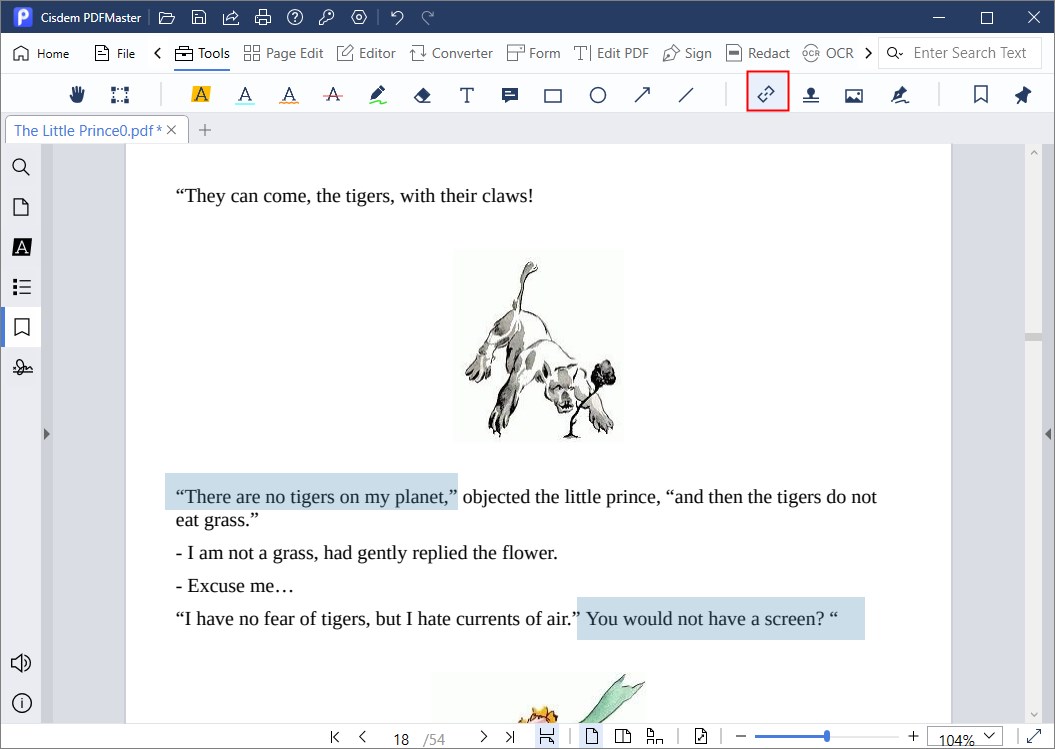The image size is (1055, 749).
Task: Show more ribbon tabs with right chevron
Action: [868, 53]
